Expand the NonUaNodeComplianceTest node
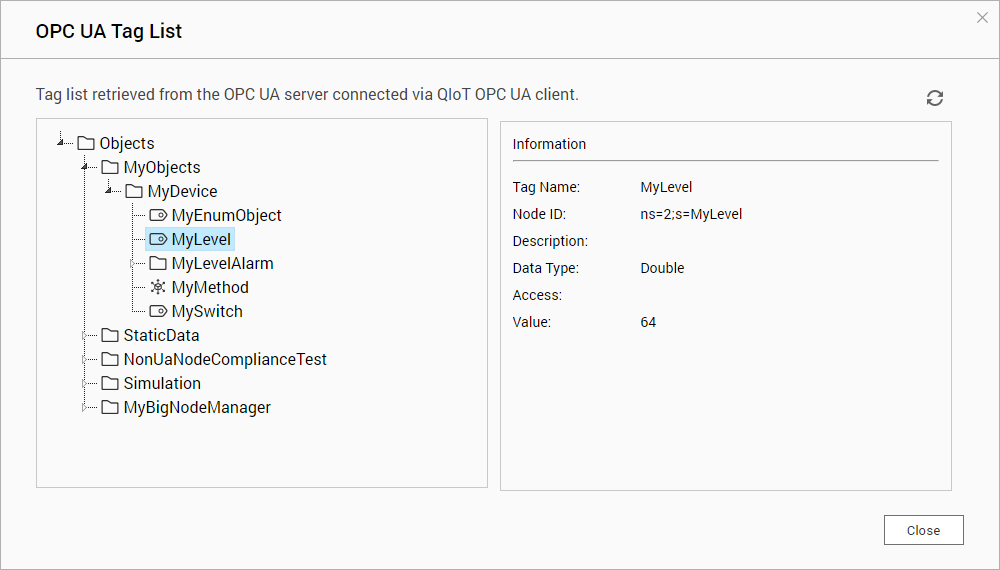Screen dimensions: 1000x570 [85, 360]
